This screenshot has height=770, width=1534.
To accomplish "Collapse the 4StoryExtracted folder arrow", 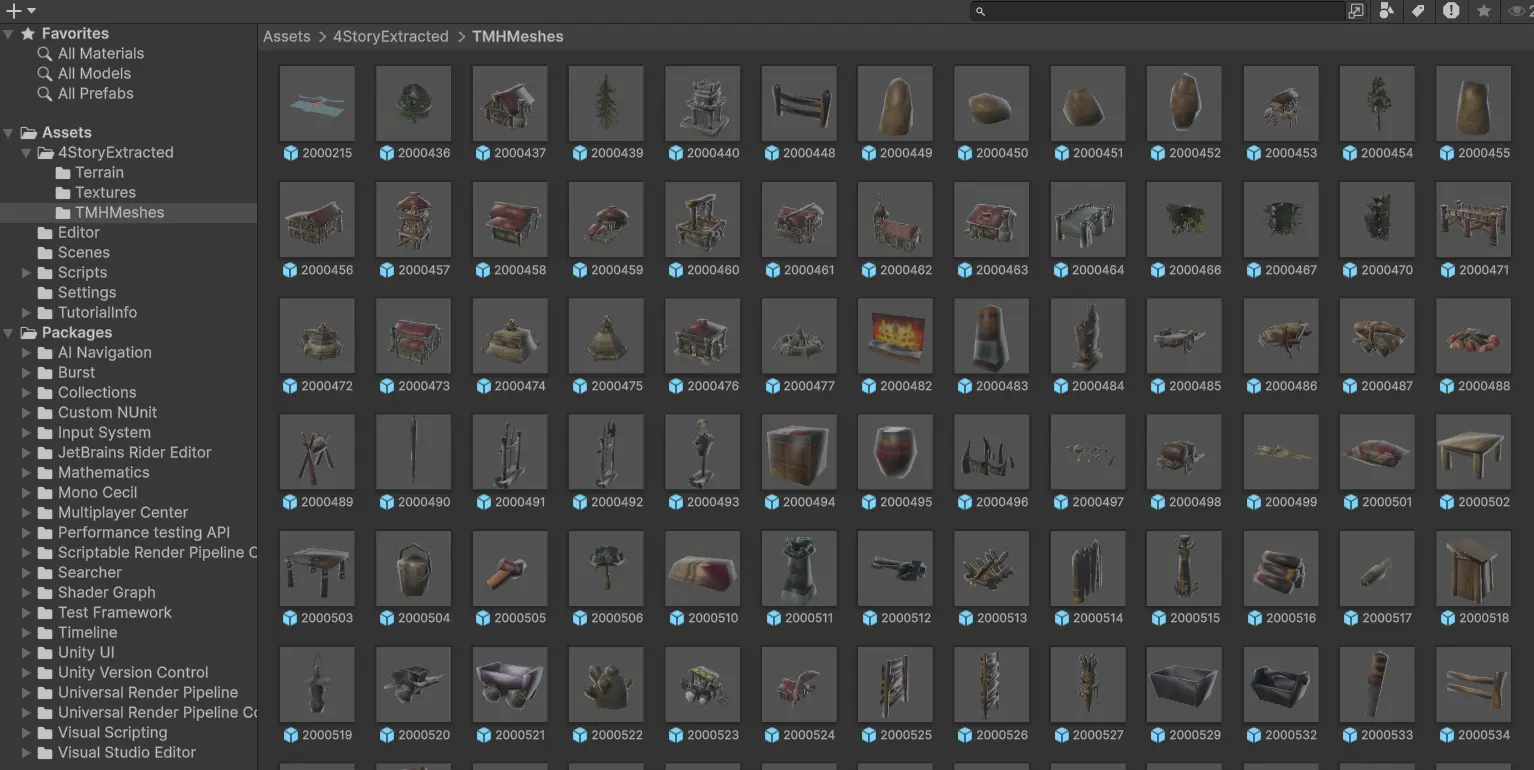I will click(27, 153).
